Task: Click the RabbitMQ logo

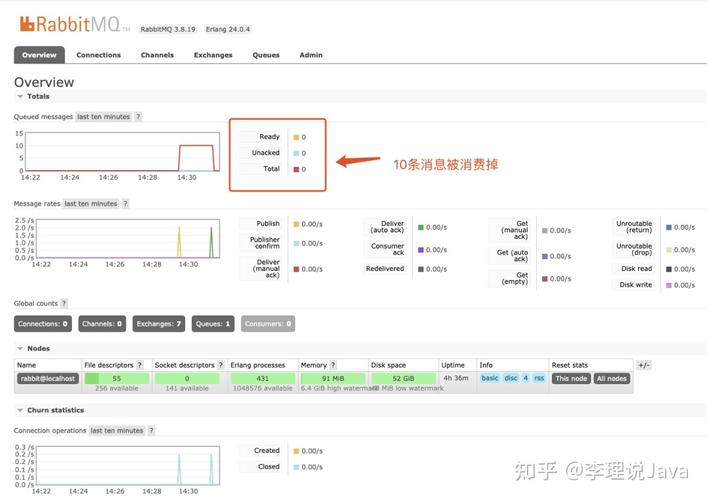Action: 74,24
